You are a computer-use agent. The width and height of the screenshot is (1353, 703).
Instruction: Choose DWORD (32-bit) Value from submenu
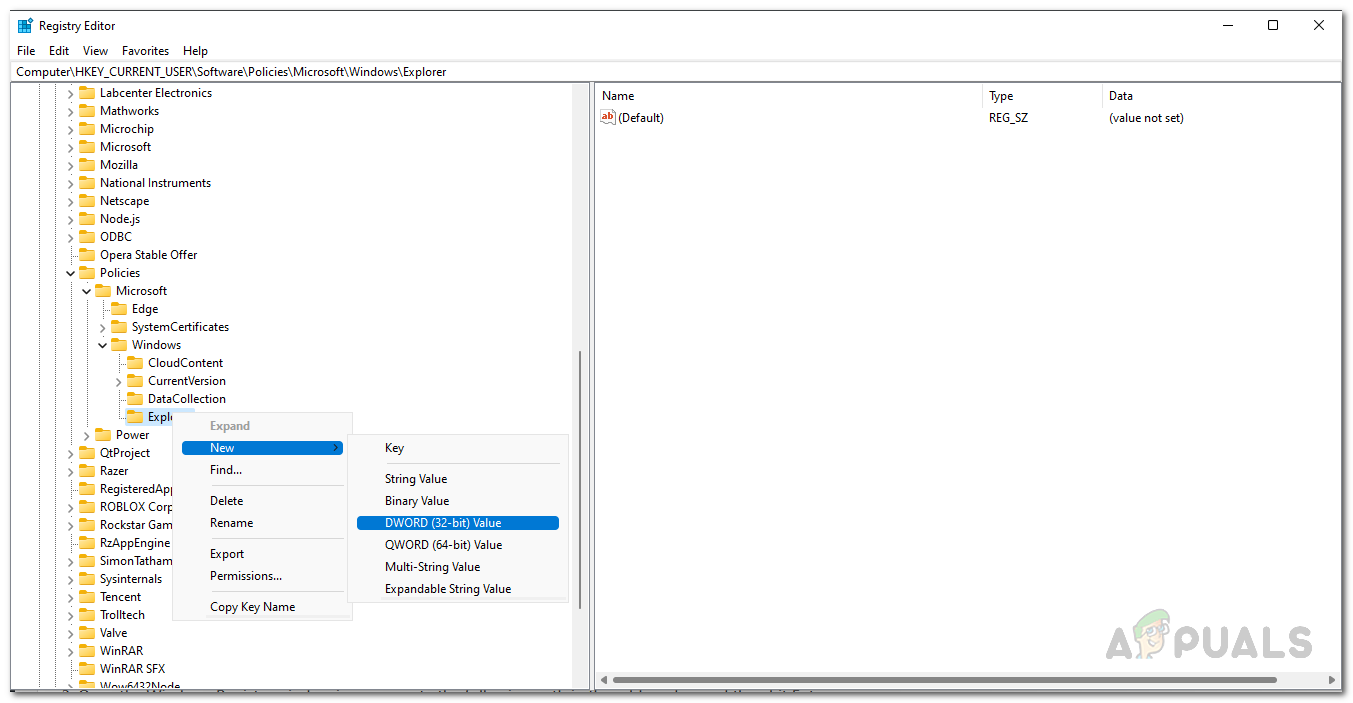tap(458, 523)
